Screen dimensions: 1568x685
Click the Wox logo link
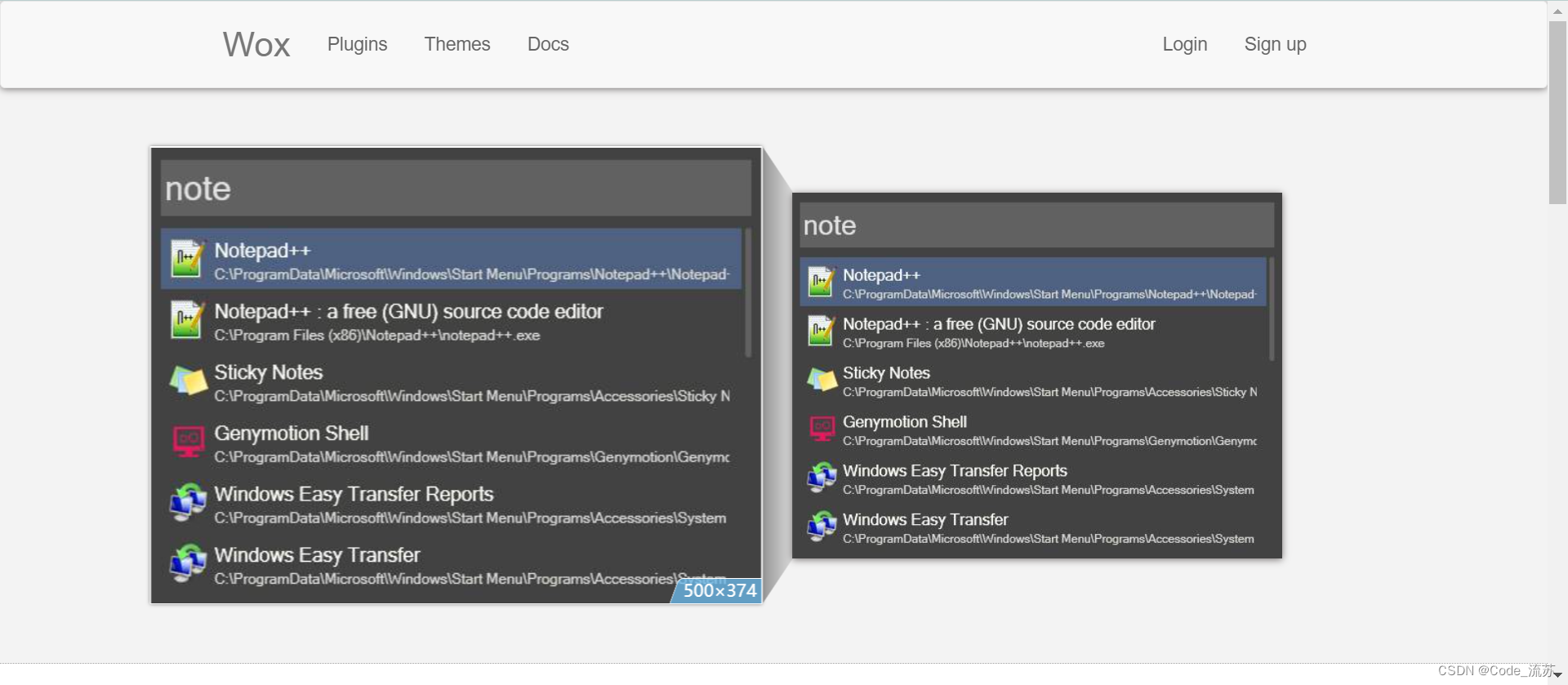click(256, 44)
